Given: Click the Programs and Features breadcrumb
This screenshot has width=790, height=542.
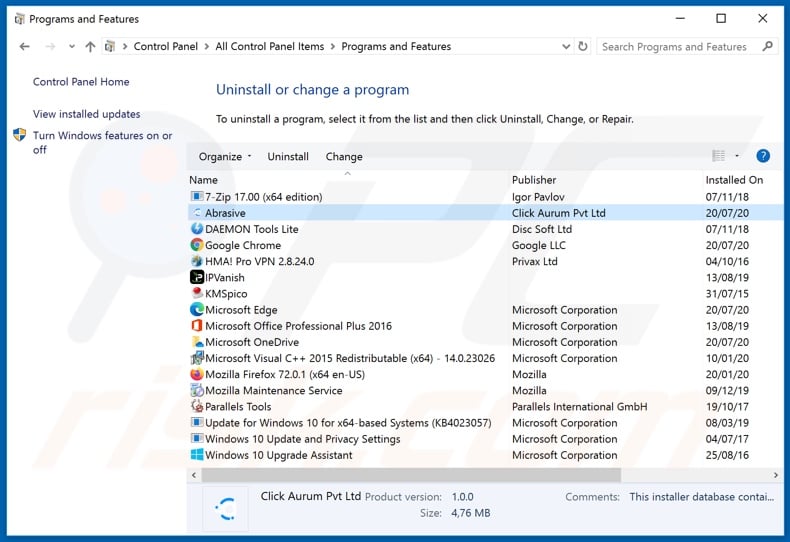Looking at the screenshot, I should (x=396, y=46).
